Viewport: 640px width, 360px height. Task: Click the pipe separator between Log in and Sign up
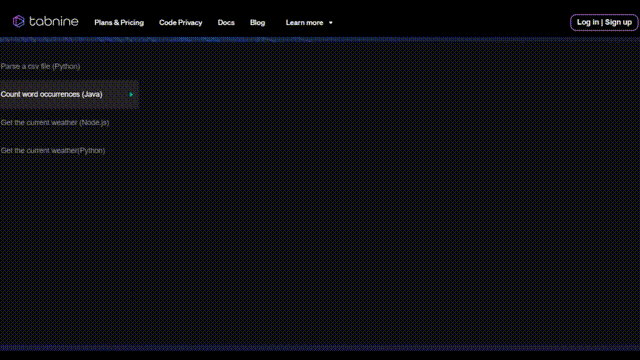(x=602, y=22)
